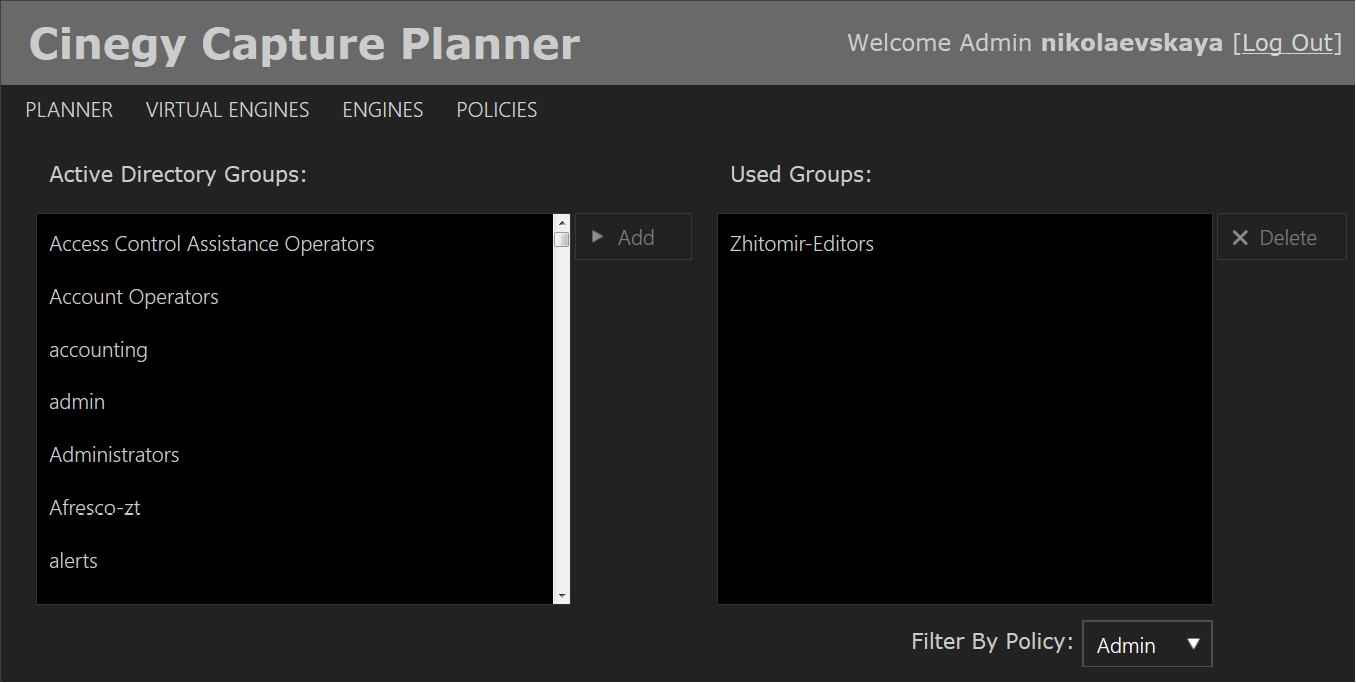Click the username nikolaevskaya
Viewport: 1356px width, 683px height.
click(x=1132, y=43)
